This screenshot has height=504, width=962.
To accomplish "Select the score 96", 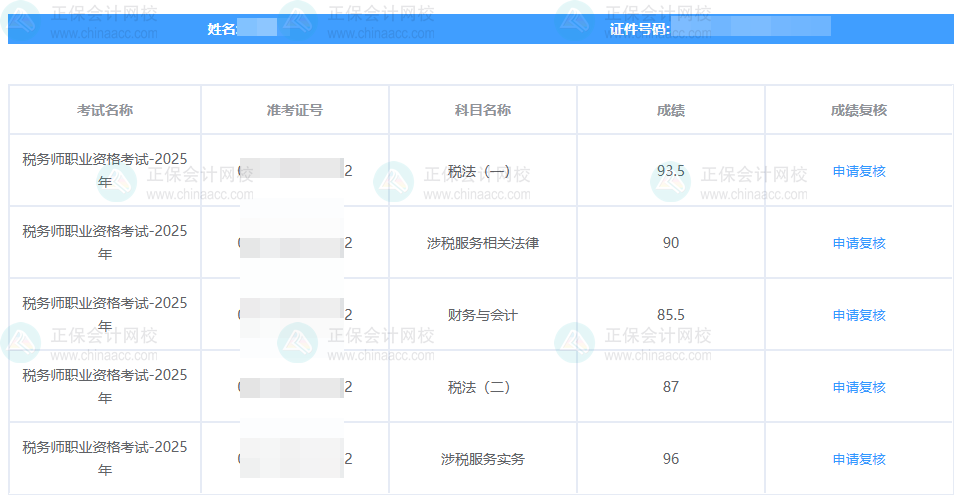I will click(671, 459).
